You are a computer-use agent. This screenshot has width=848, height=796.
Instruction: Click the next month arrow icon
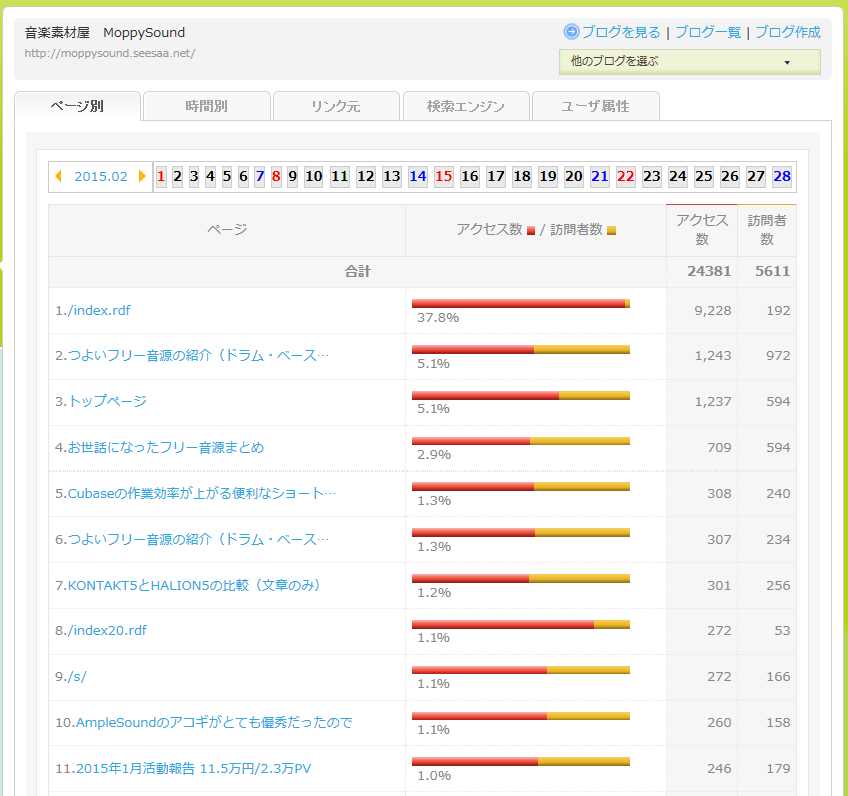(142, 177)
